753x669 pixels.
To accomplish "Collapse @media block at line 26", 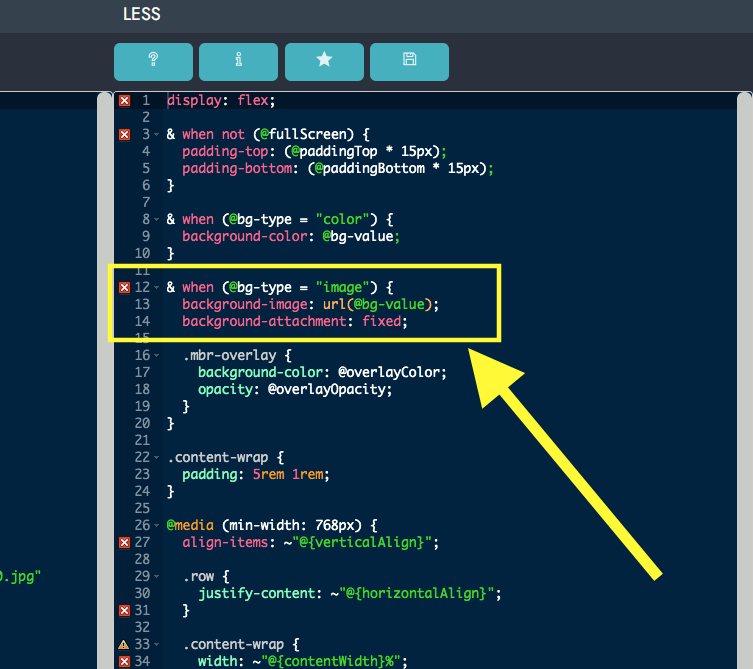I will coord(157,526).
